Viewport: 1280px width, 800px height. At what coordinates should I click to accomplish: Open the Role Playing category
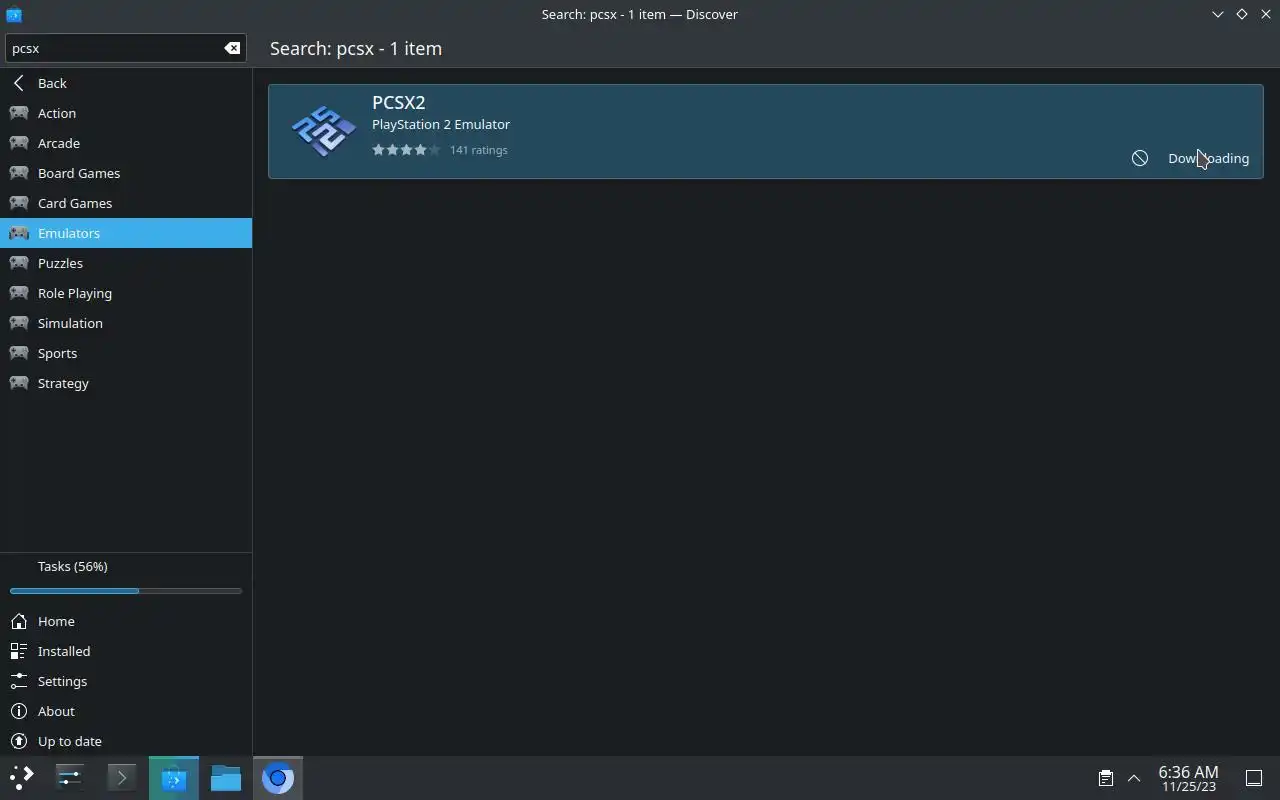(126, 293)
